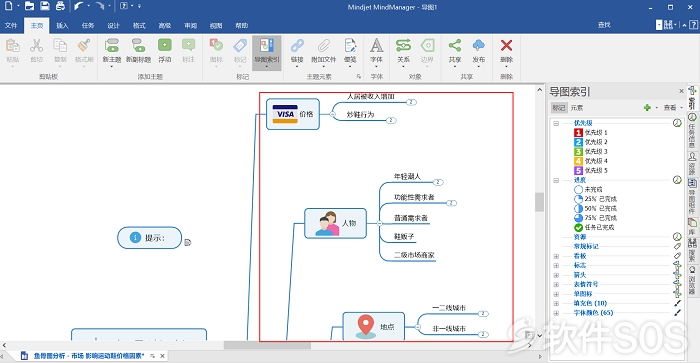Create a new document from the title bar
Image resolution: width=700 pixels, height=363 pixels.
tap(8, 6)
